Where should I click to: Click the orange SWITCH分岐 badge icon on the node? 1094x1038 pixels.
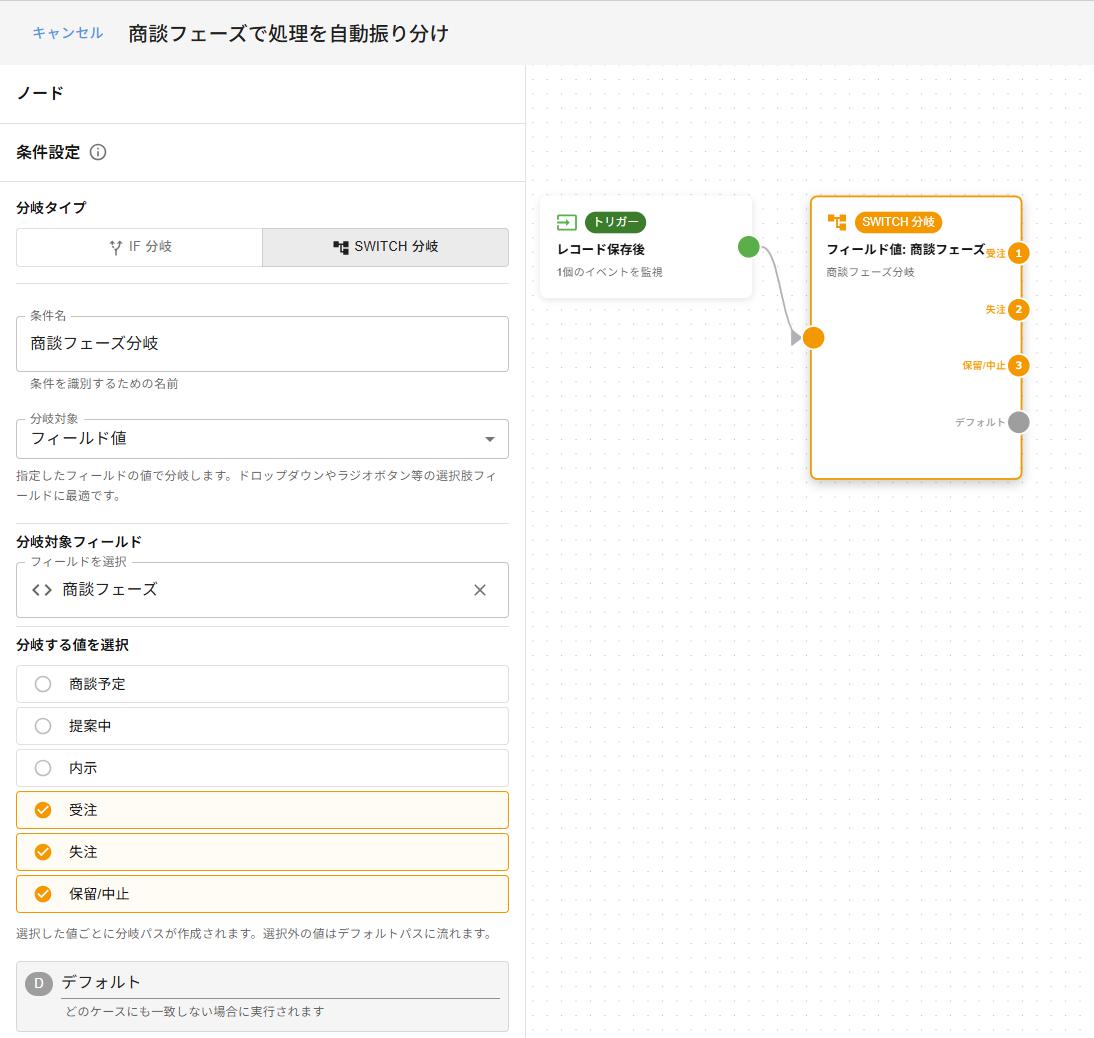pos(835,222)
